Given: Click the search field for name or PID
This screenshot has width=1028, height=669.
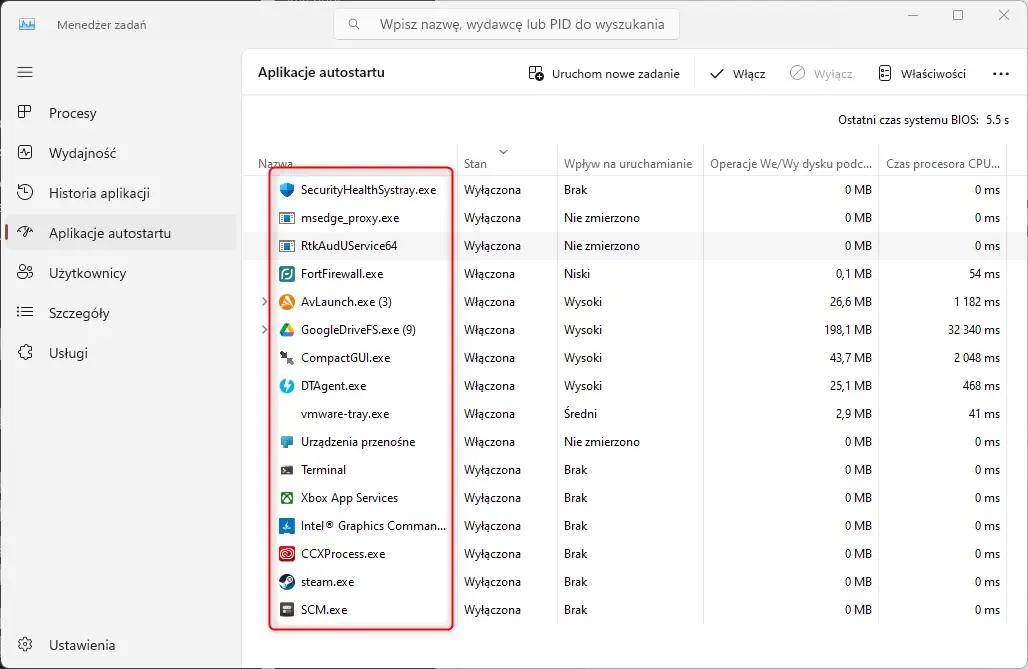Looking at the screenshot, I should point(506,24).
